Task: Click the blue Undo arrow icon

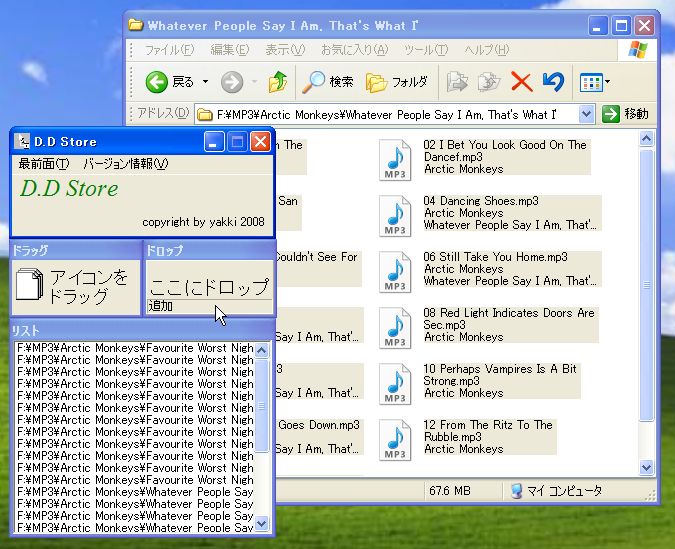Action: [553, 82]
